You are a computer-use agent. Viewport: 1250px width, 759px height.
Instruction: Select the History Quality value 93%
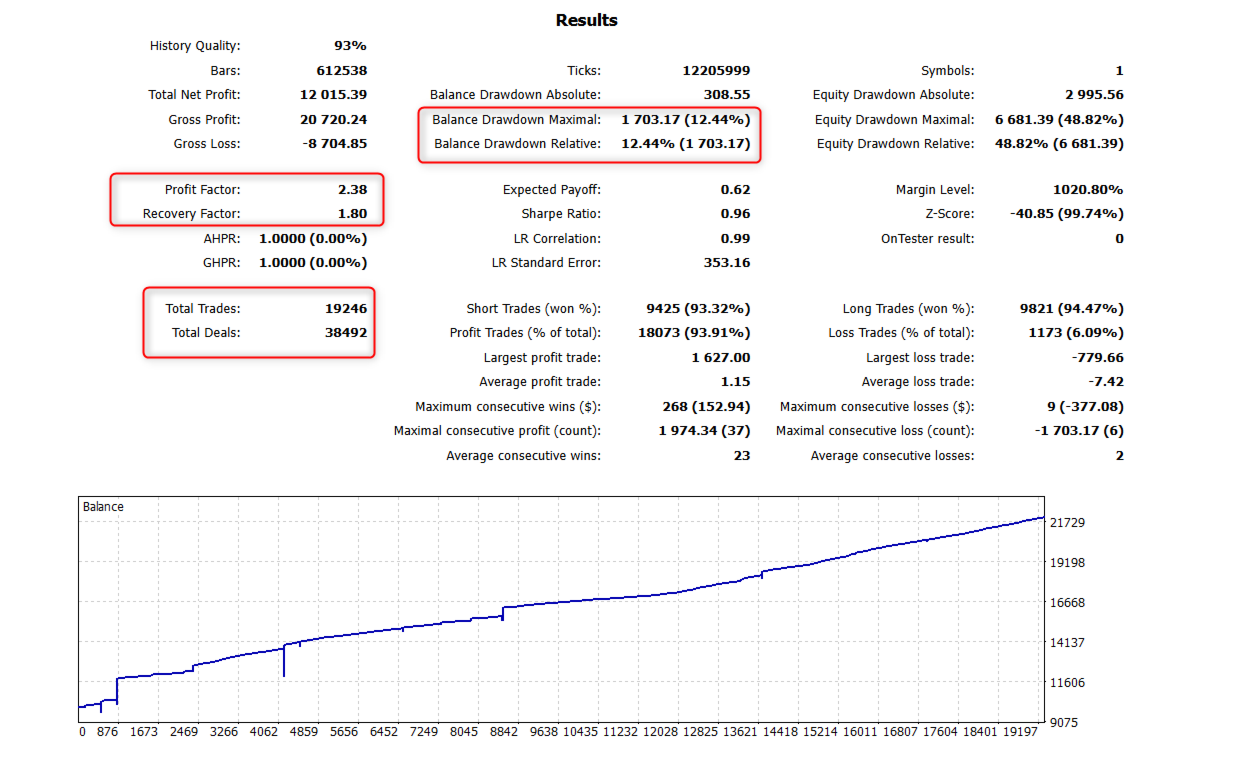point(350,46)
